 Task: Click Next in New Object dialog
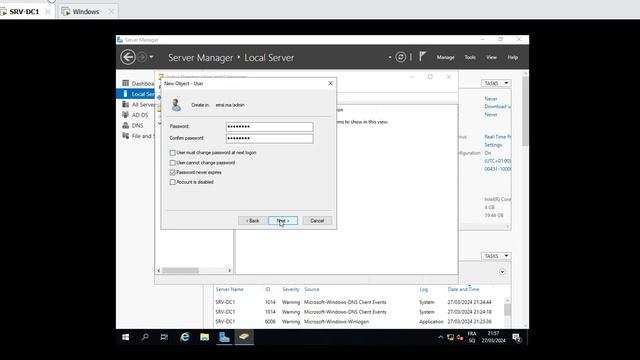pos(283,221)
